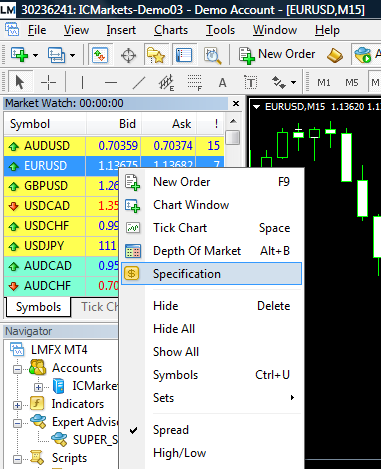Choose Chart Window in context menu
Viewport: 381px width, 469px height.
[x=212, y=205]
